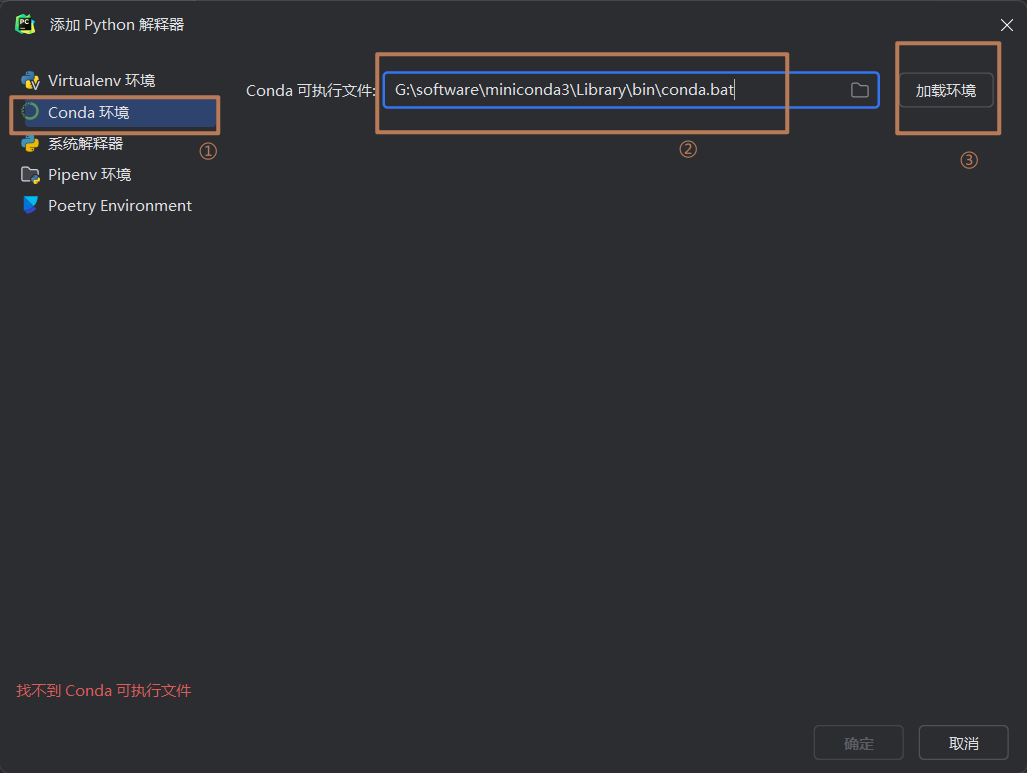Click the Pipenv folder icon
The width and height of the screenshot is (1027, 773).
tap(30, 174)
